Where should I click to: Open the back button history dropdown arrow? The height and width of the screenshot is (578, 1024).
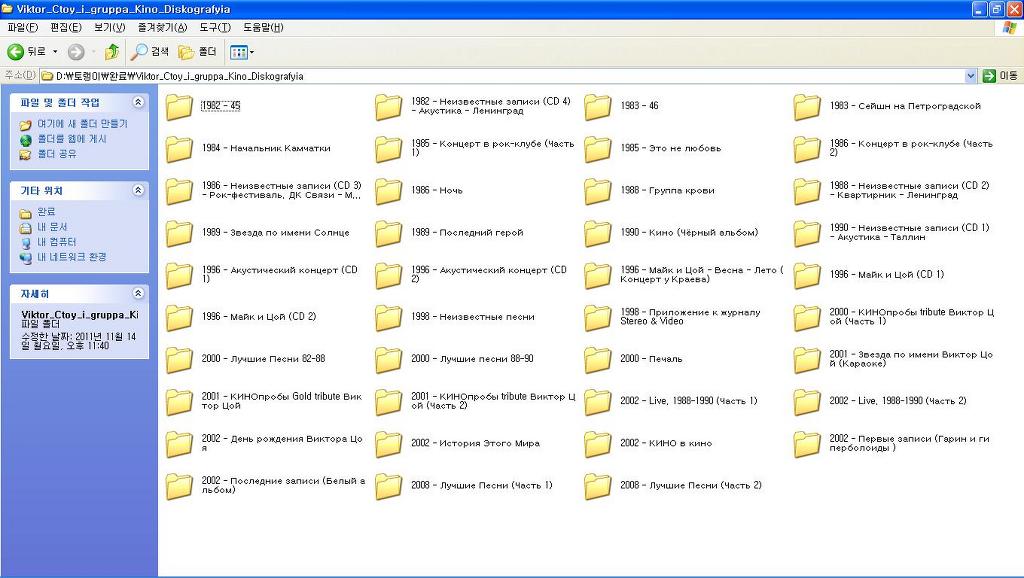55,52
